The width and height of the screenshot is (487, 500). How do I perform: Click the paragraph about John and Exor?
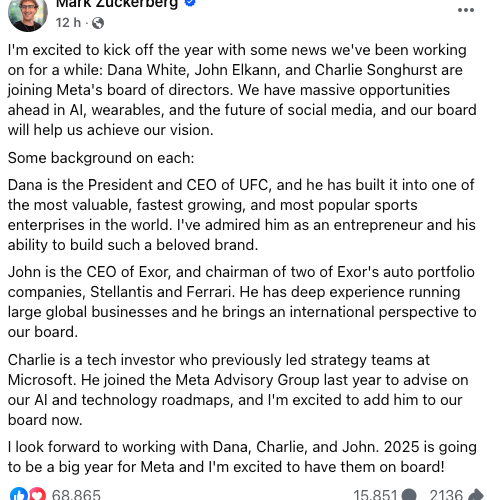pos(242,302)
